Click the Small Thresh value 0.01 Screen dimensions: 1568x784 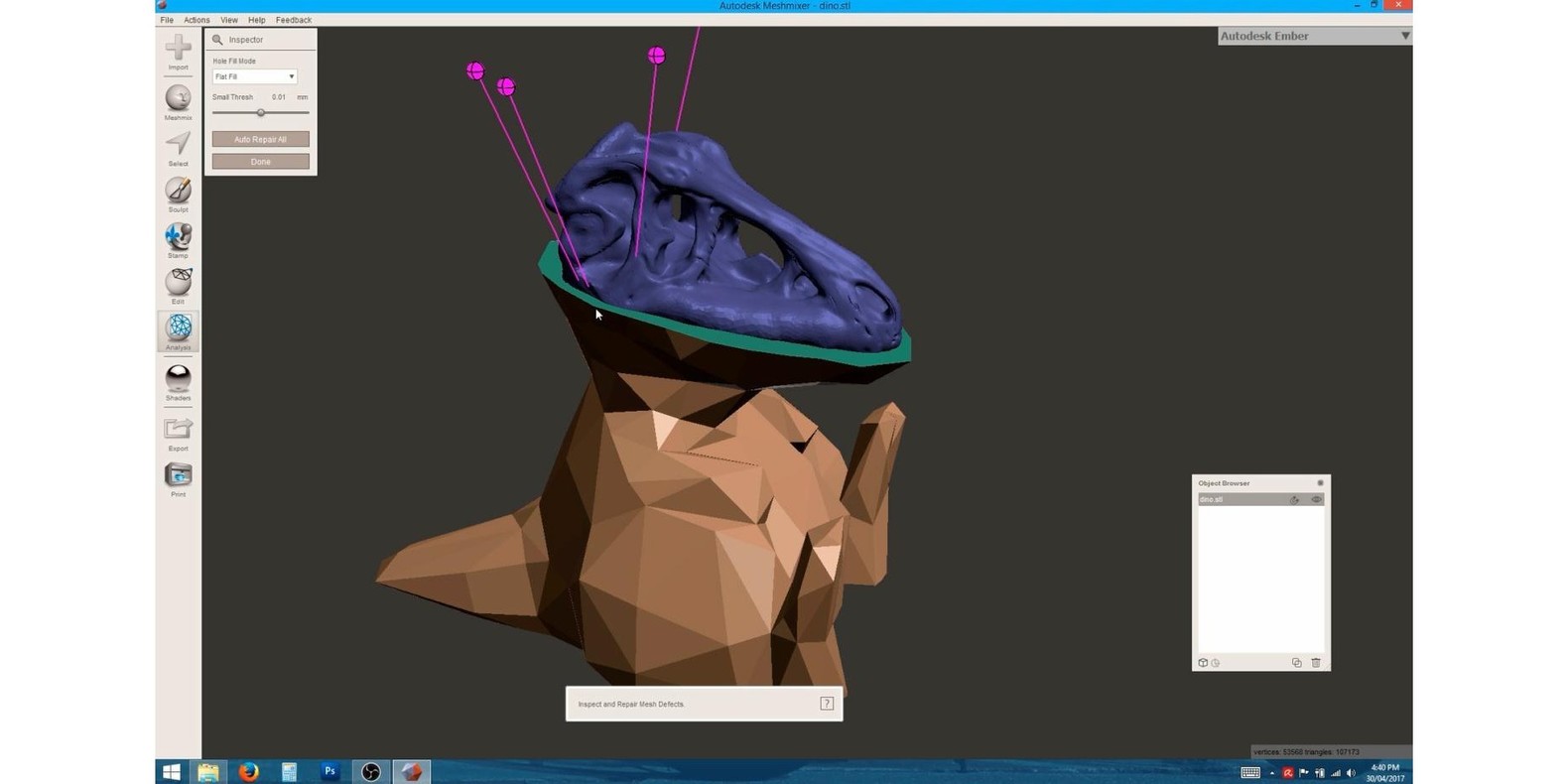[x=279, y=97]
